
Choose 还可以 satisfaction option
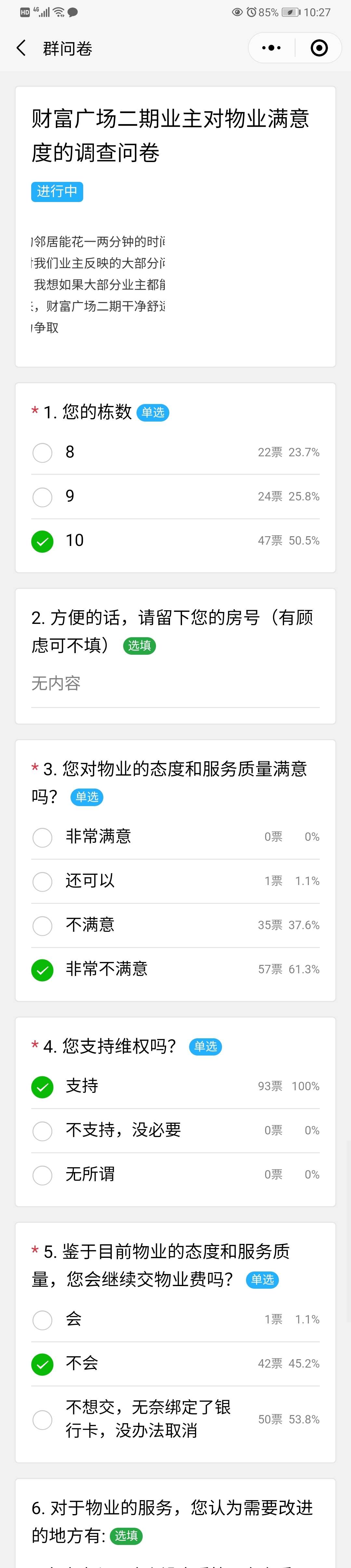[x=175, y=881]
